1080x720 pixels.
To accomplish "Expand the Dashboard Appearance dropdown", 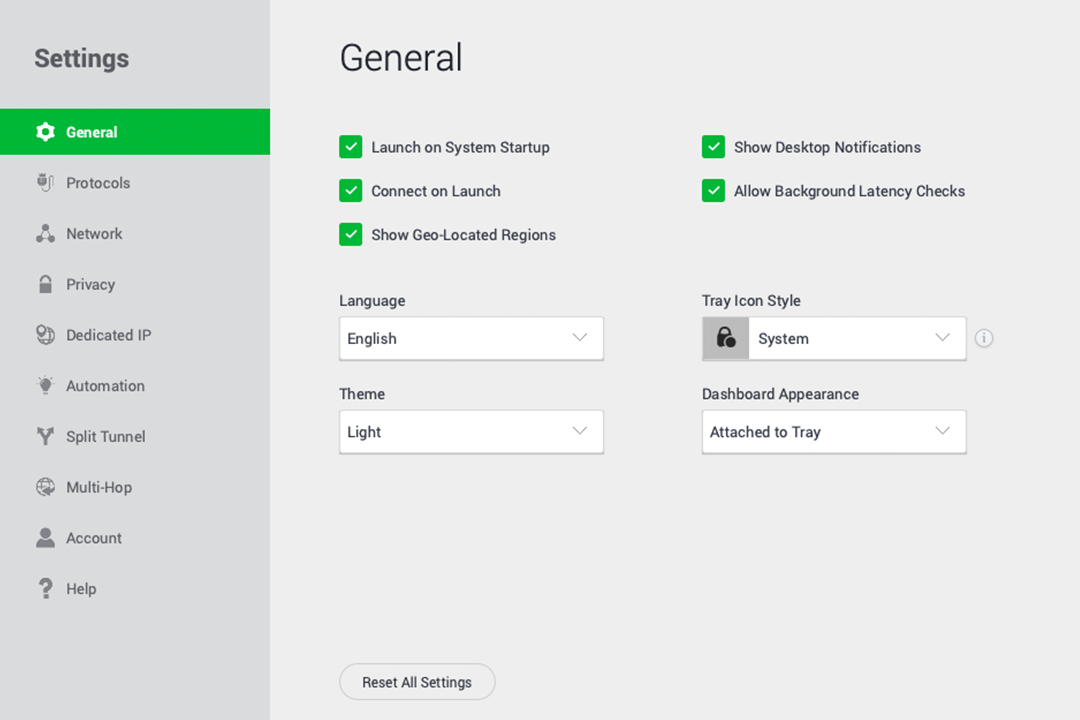I will click(834, 432).
